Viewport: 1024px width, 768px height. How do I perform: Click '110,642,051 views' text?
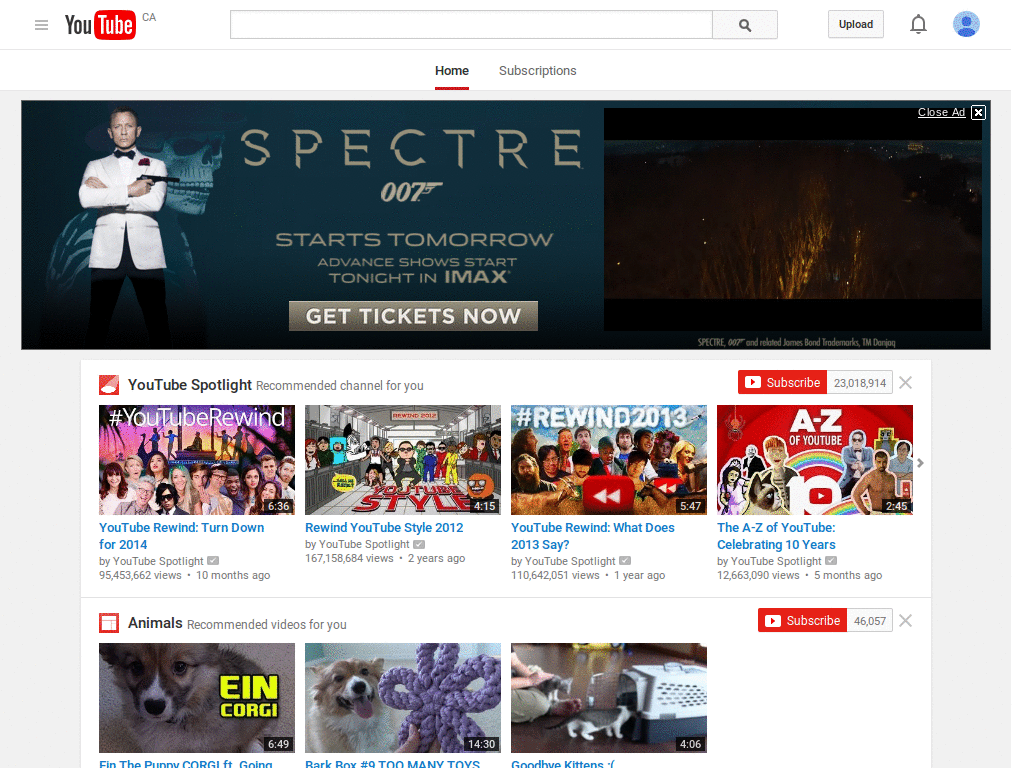[555, 575]
